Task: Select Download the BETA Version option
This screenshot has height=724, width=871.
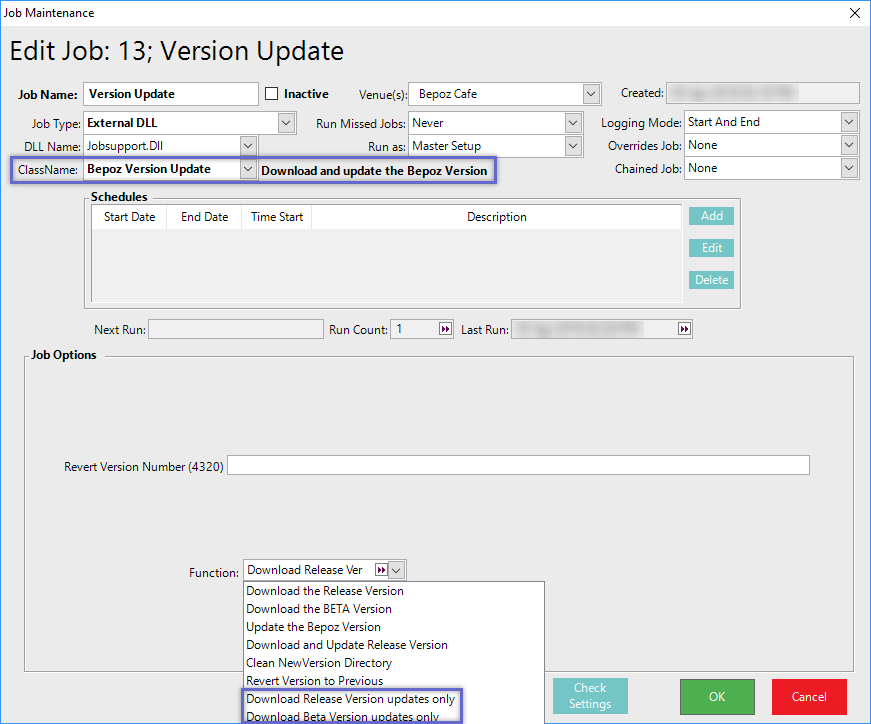Action: pos(319,609)
